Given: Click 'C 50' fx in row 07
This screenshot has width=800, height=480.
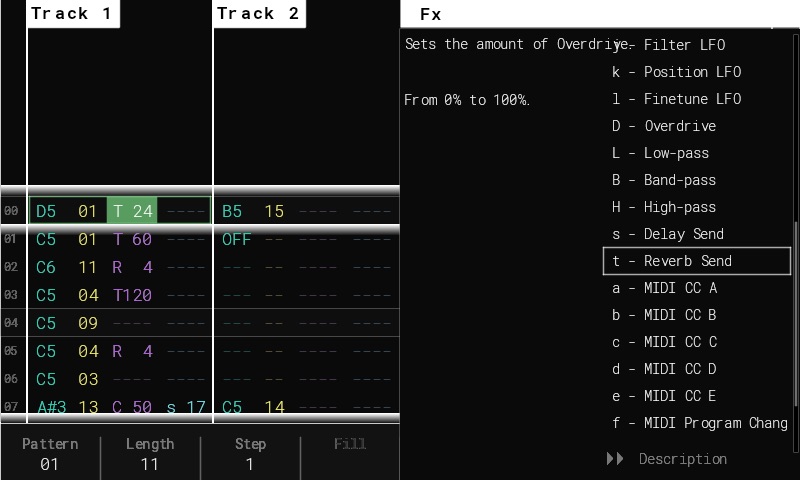Looking at the screenshot, I should pyautogui.click(x=132, y=407).
